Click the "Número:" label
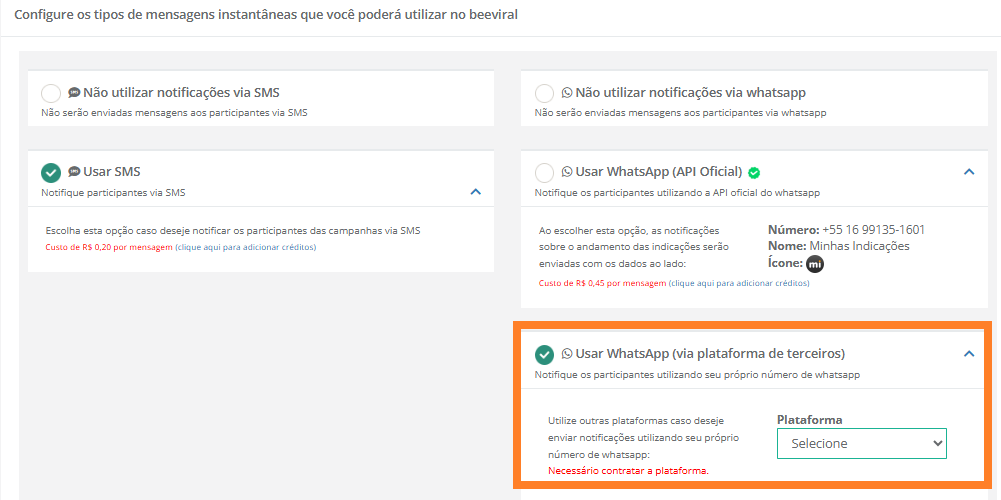 click(x=794, y=230)
